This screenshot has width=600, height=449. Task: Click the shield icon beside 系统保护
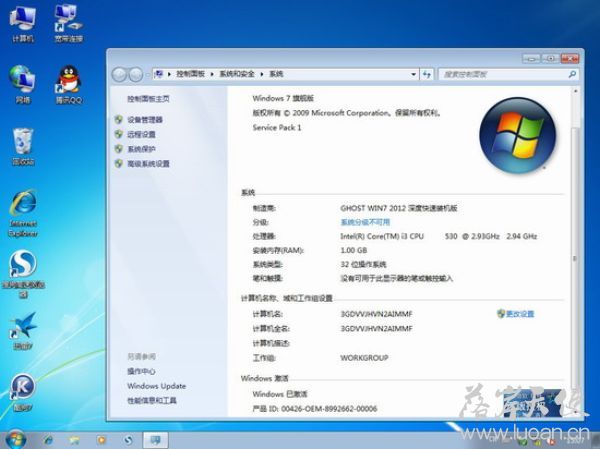click(x=119, y=149)
